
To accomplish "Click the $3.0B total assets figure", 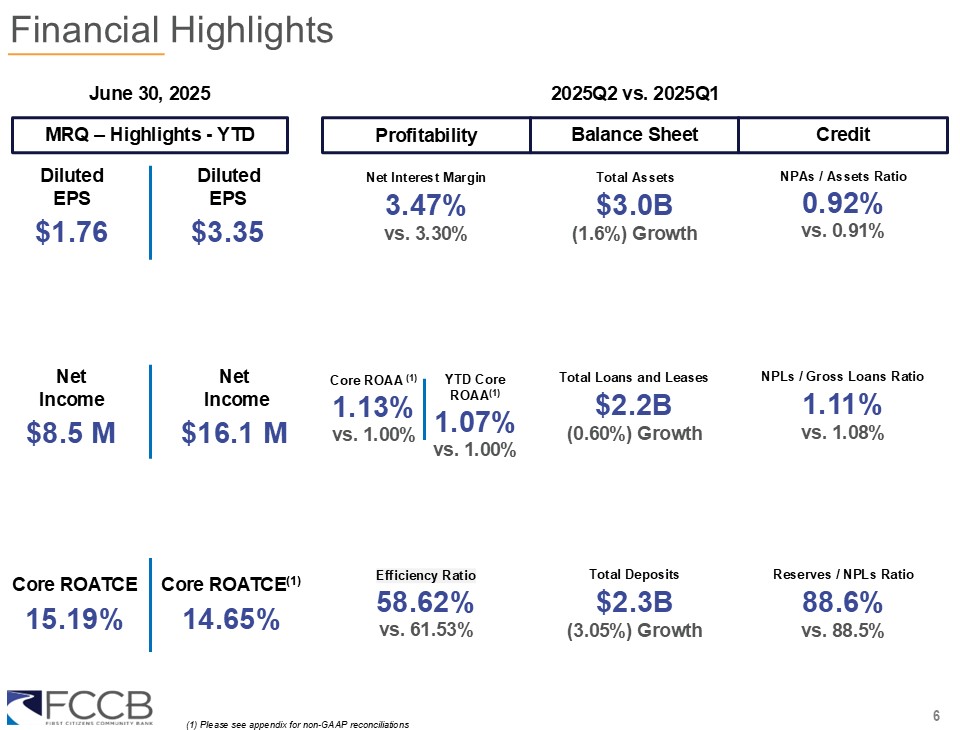I will tap(634, 206).
